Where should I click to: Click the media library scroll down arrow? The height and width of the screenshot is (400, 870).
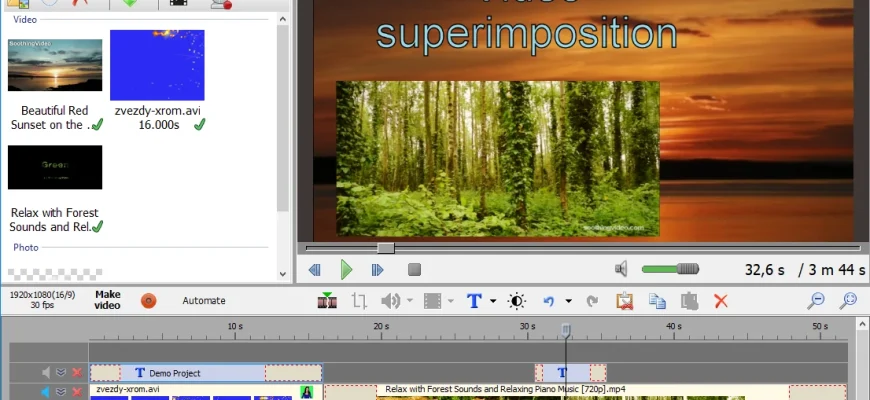click(x=282, y=274)
